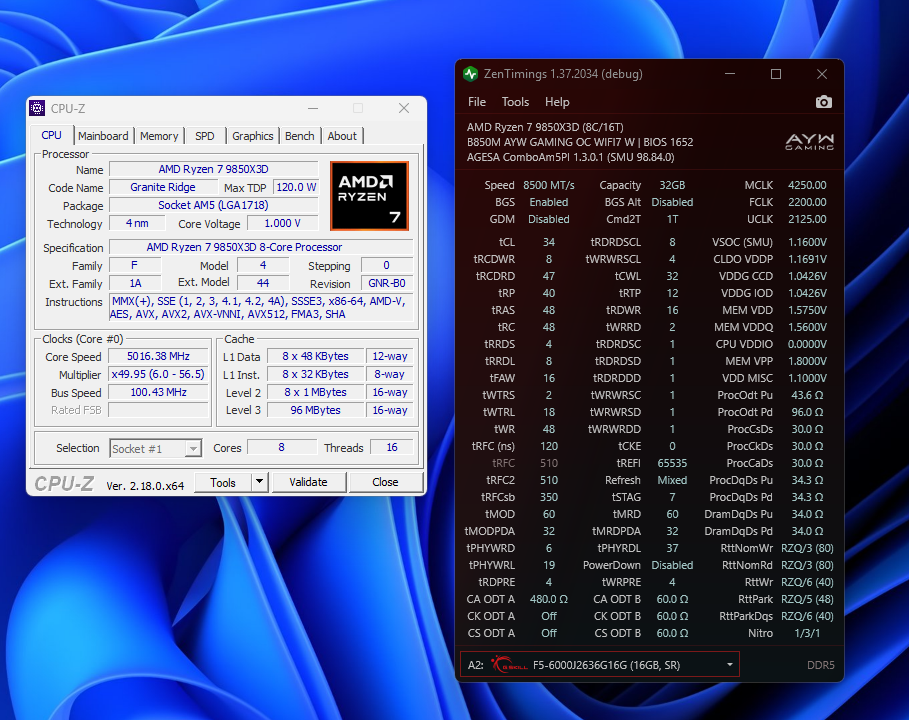Minimize the CPU-Z window

pyautogui.click(x=313, y=108)
